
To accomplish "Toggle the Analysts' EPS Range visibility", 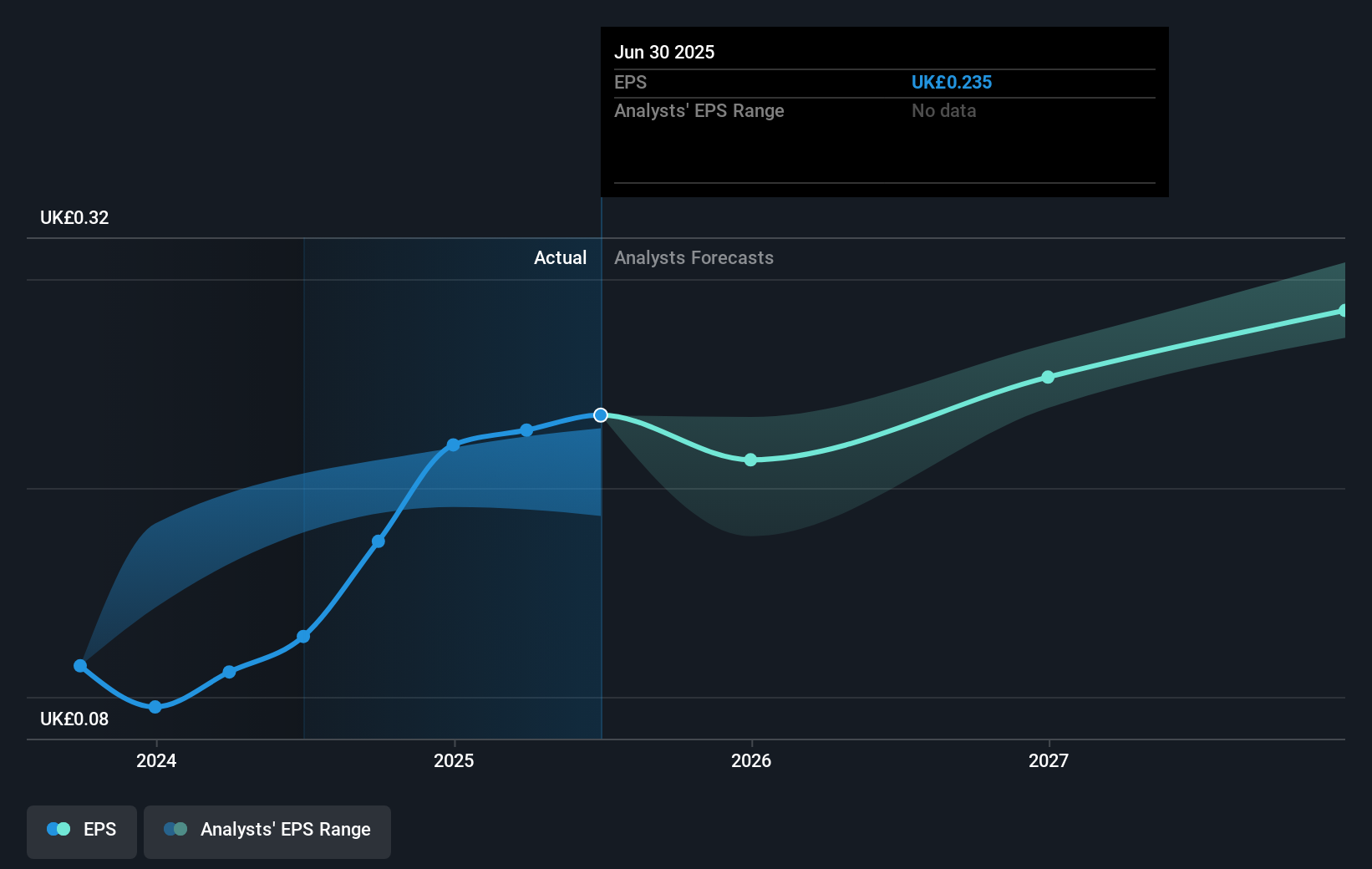I will [x=267, y=831].
